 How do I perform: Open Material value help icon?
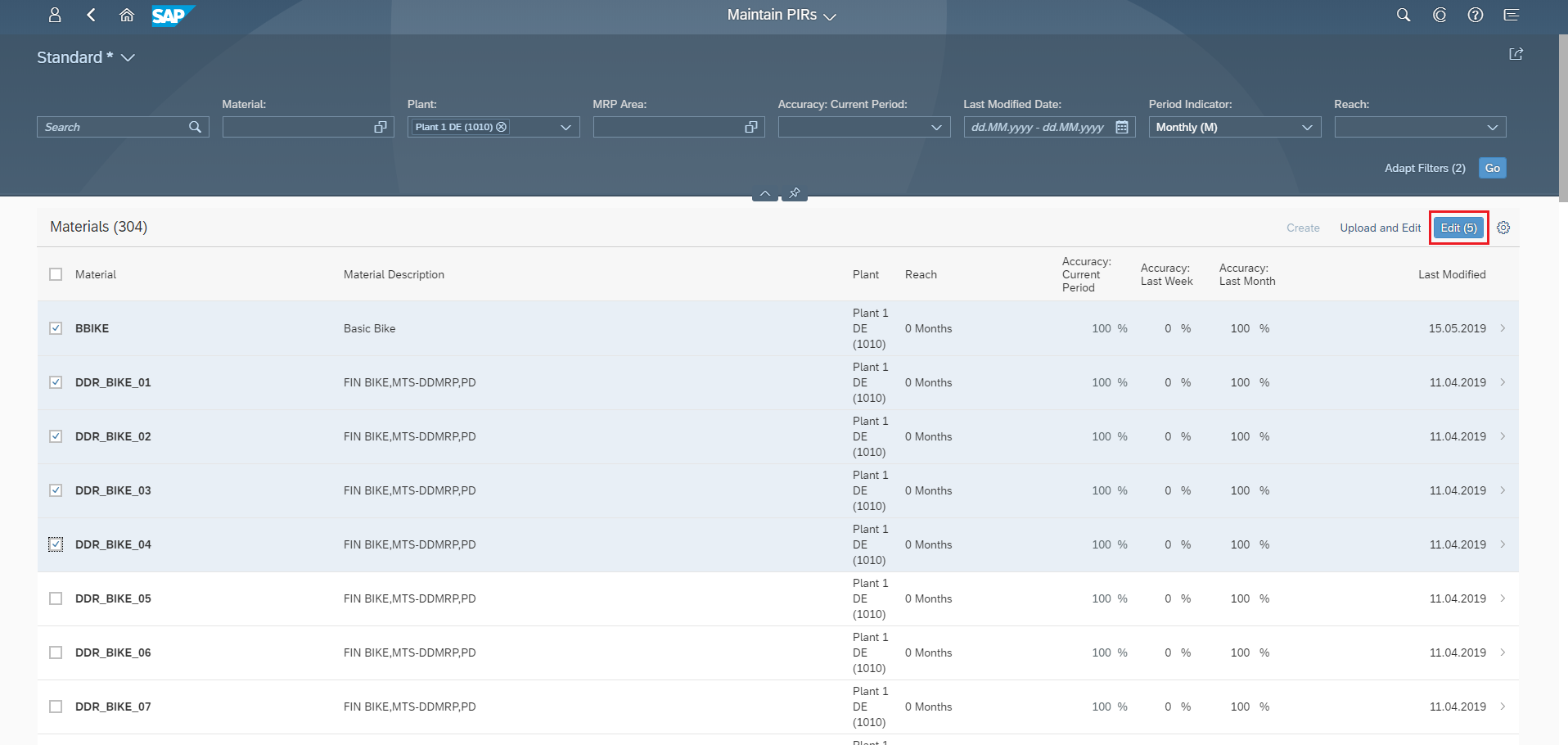pyautogui.click(x=381, y=127)
